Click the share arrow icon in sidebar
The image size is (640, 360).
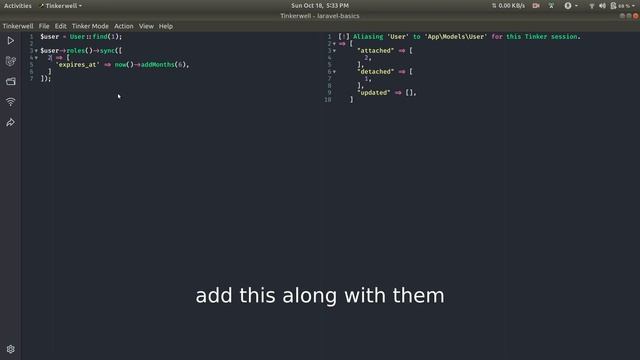point(11,122)
